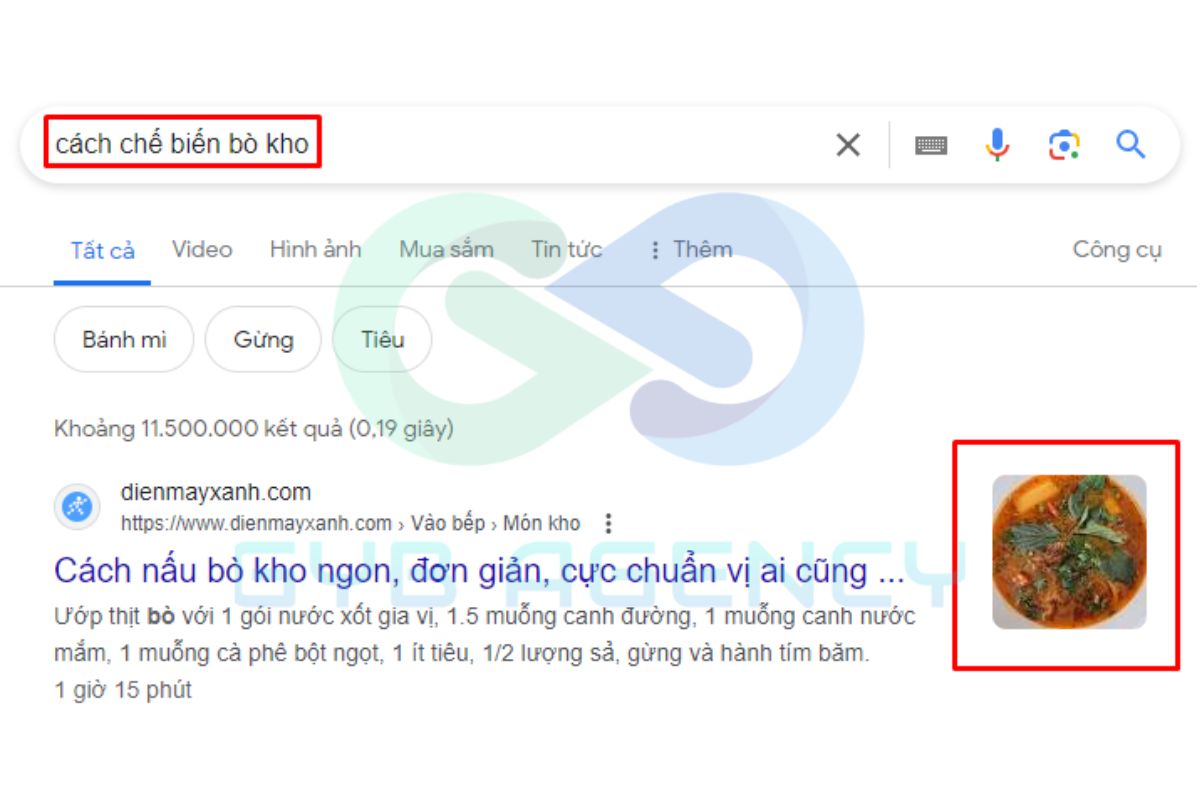Switch to the Video tab
Screen dimensions: 1200x800
tap(202, 249)
